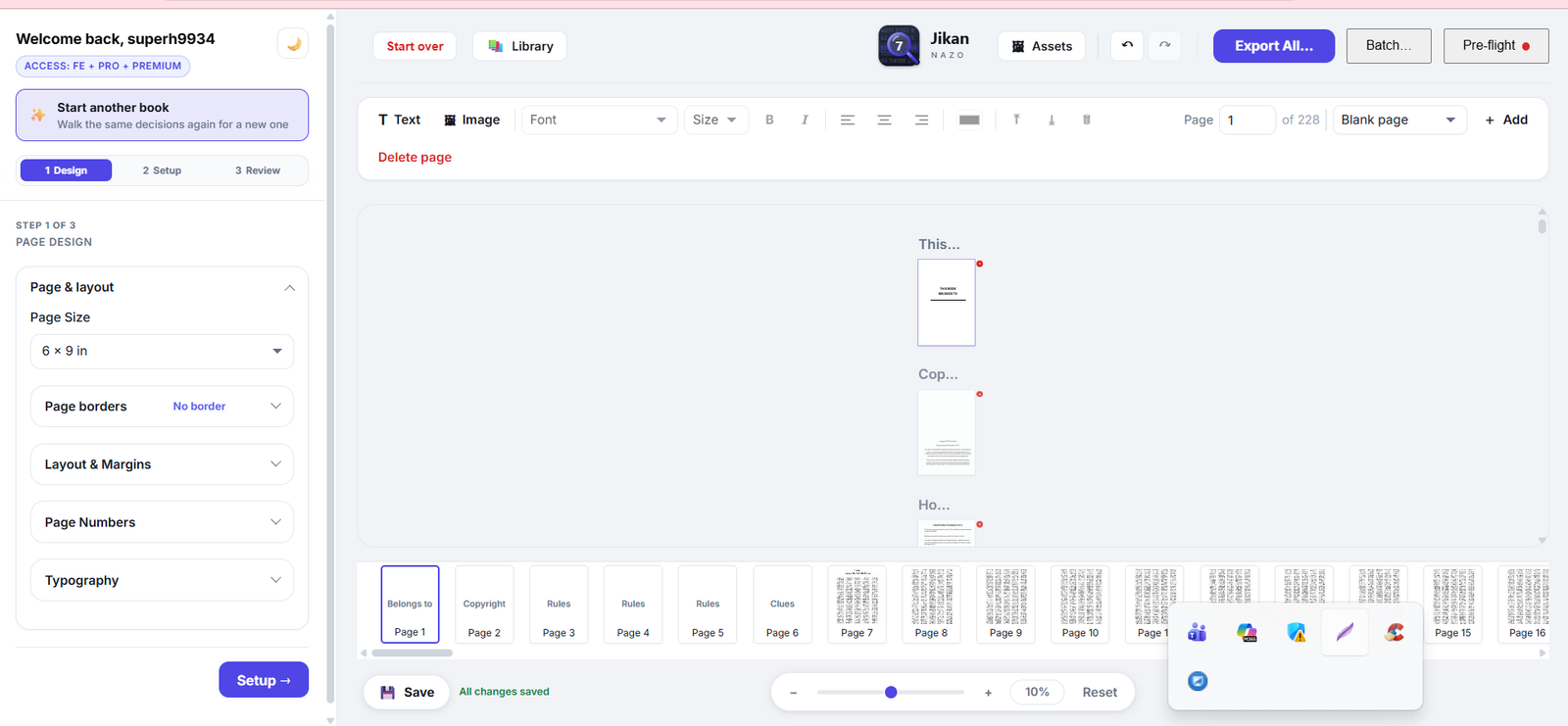Click the zoom slider handle
The height and width of the screenshot is (726, 1568).
pyautogui.click(x=891, y=693)
